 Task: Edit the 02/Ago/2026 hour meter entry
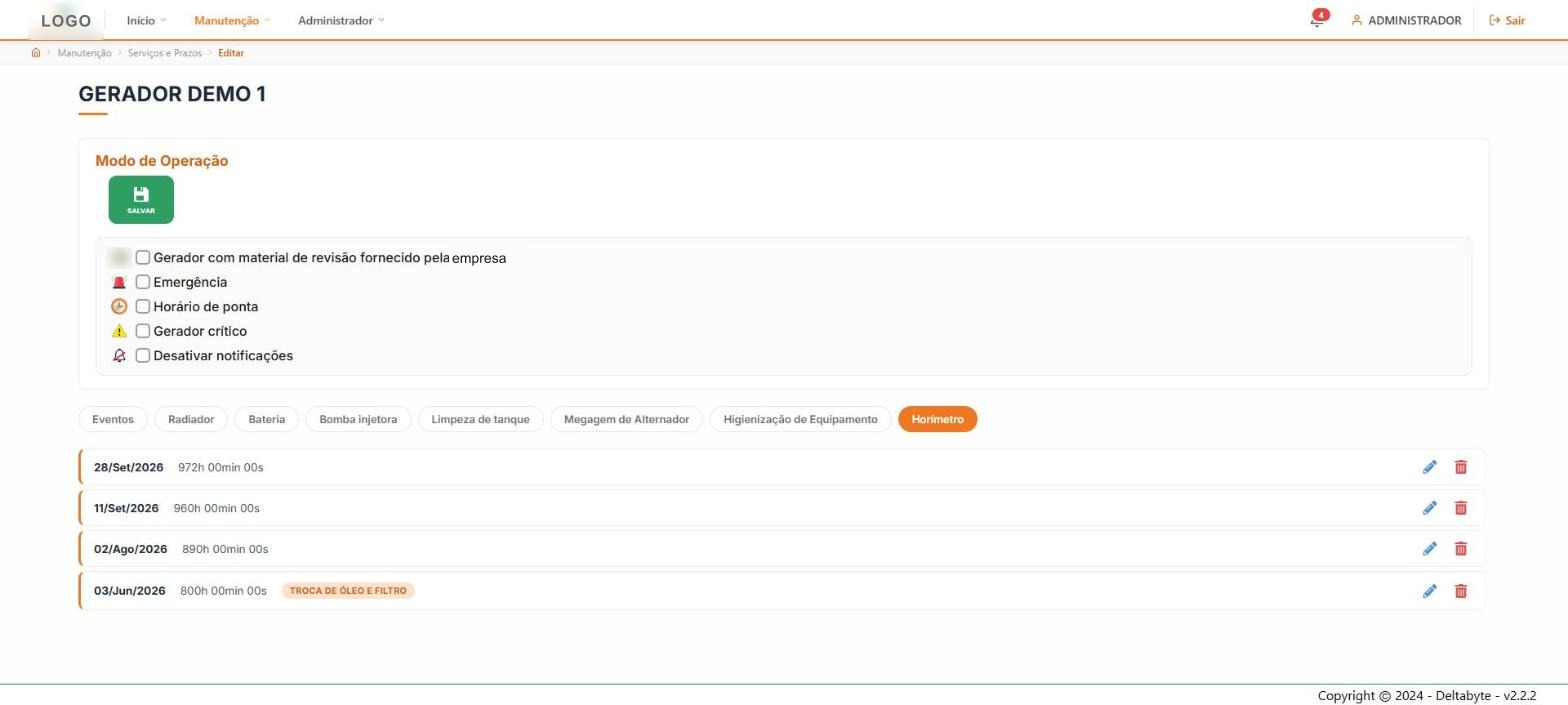pyautogui.click(x=1430, y=549)
